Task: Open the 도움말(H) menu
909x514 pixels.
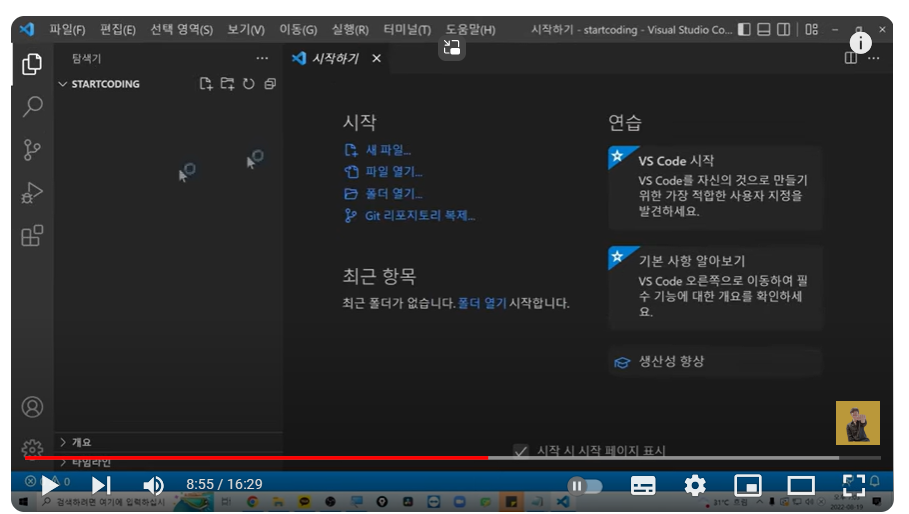Action: pyautogui.click(x=470, y=30)
